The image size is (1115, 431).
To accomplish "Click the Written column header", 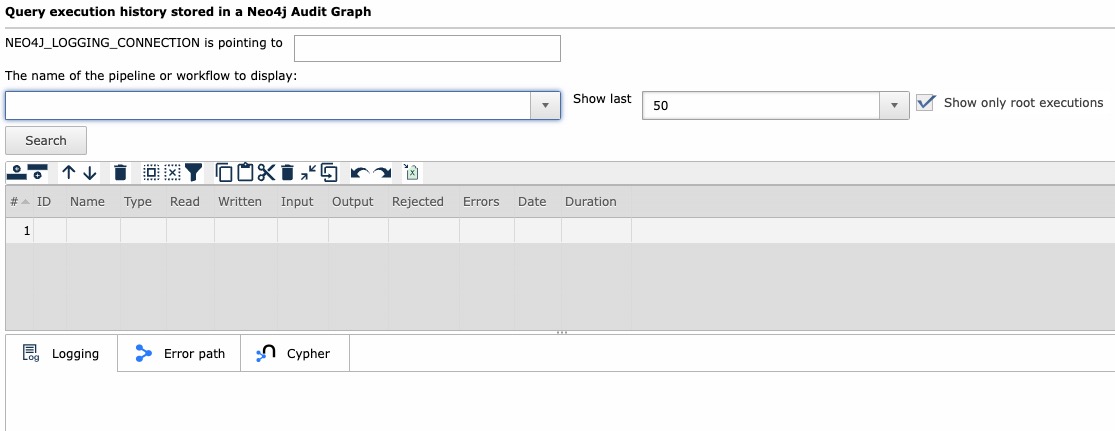I will pyautogui.click(x=246, y=201).
